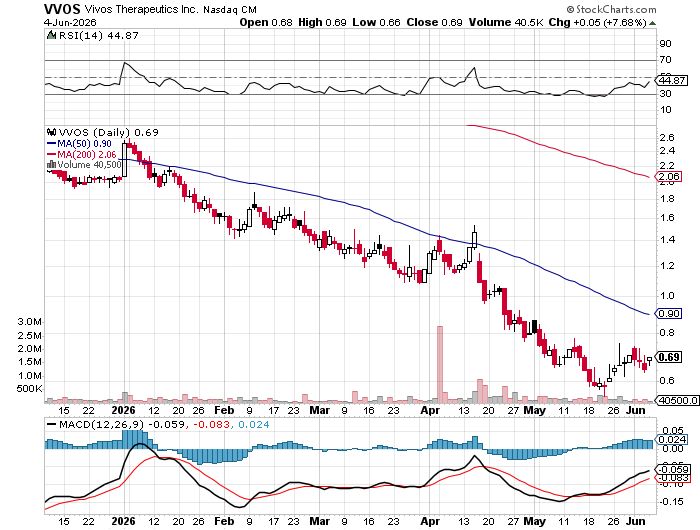Click the 30 level label on RSI scale
Image resolution: width=700 pixels, height=530 pixels.
click(665, 94)
